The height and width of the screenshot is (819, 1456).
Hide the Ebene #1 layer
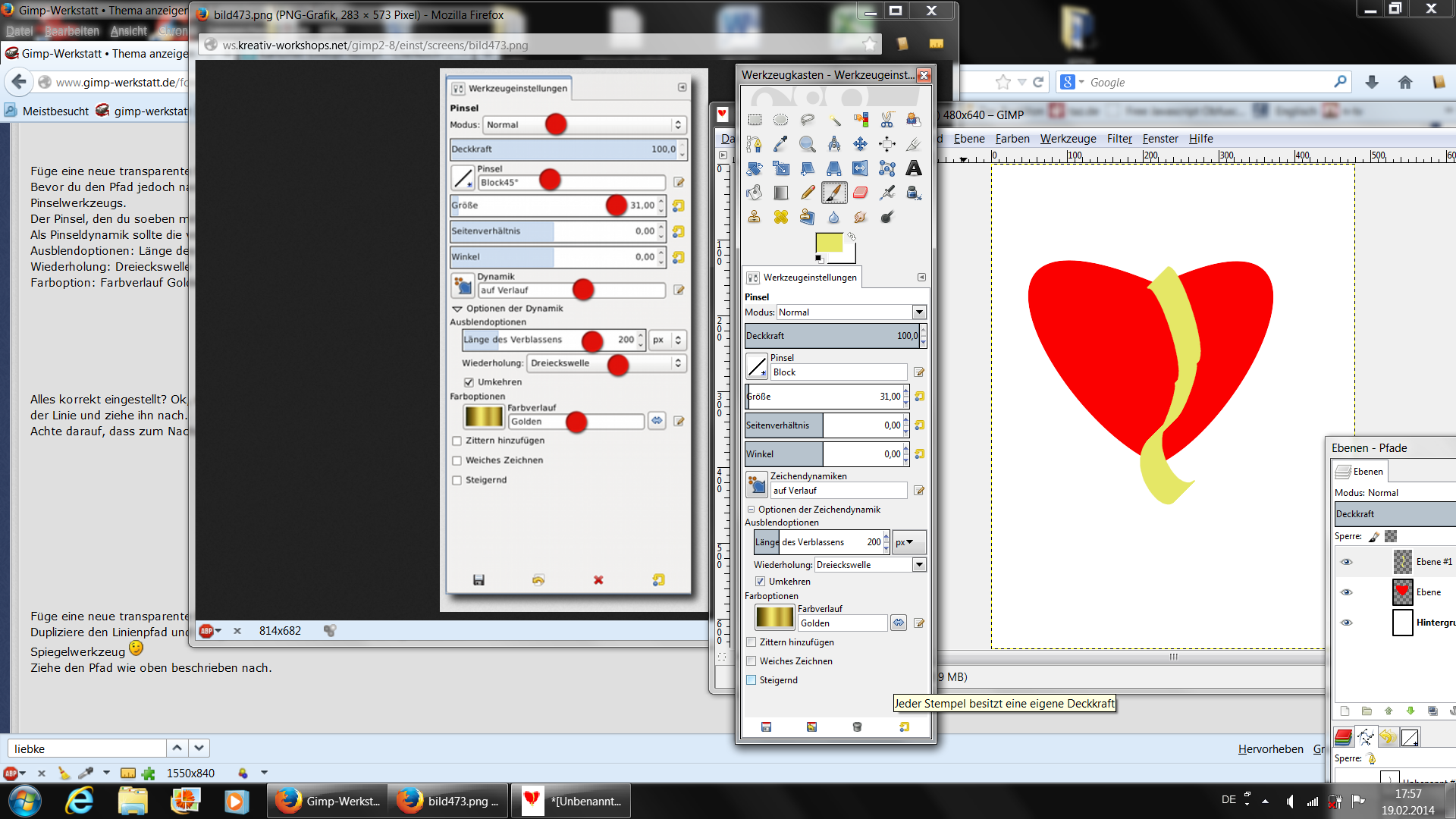coord(1346,562)
